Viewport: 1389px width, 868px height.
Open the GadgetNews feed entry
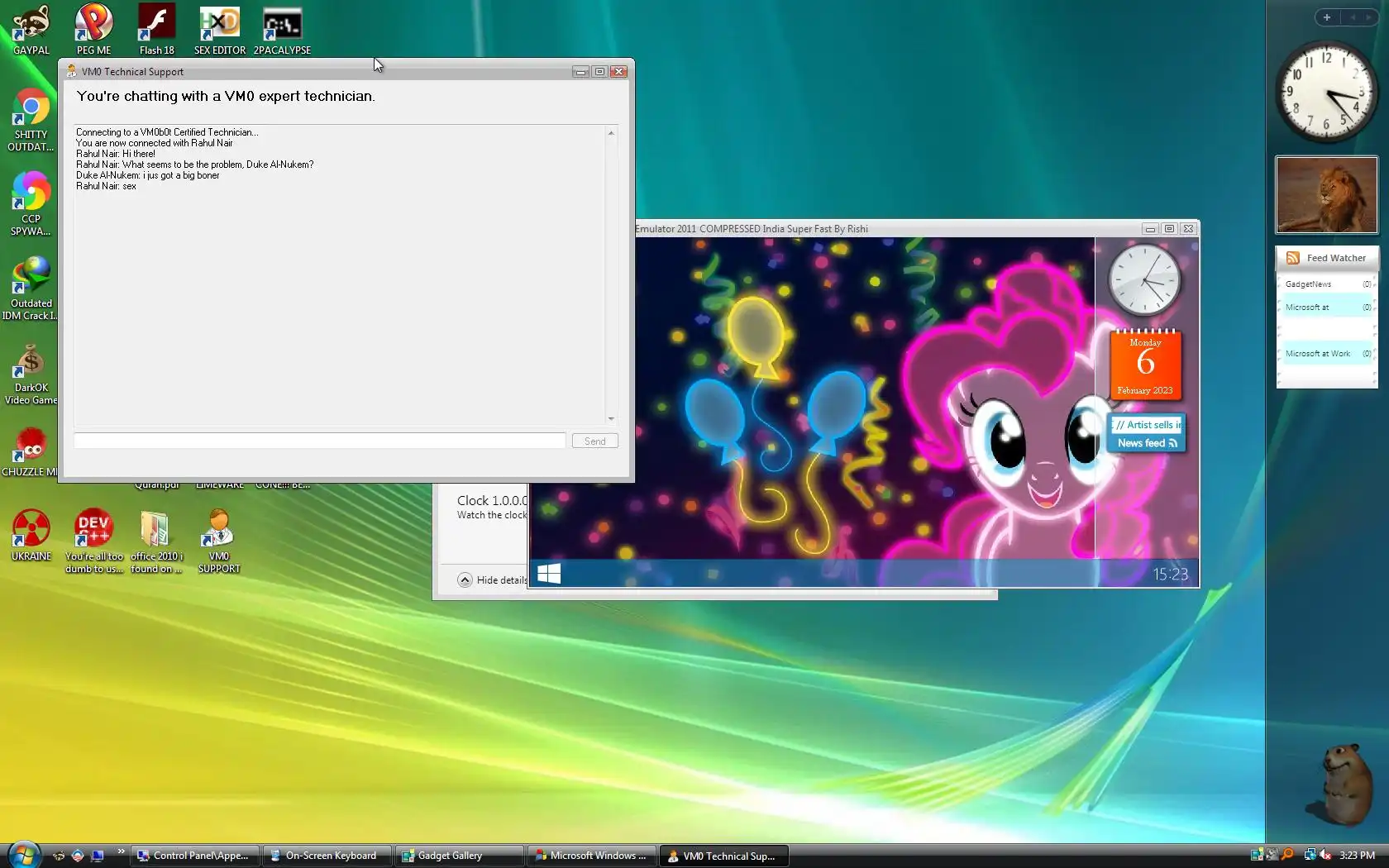[1326, 284]
